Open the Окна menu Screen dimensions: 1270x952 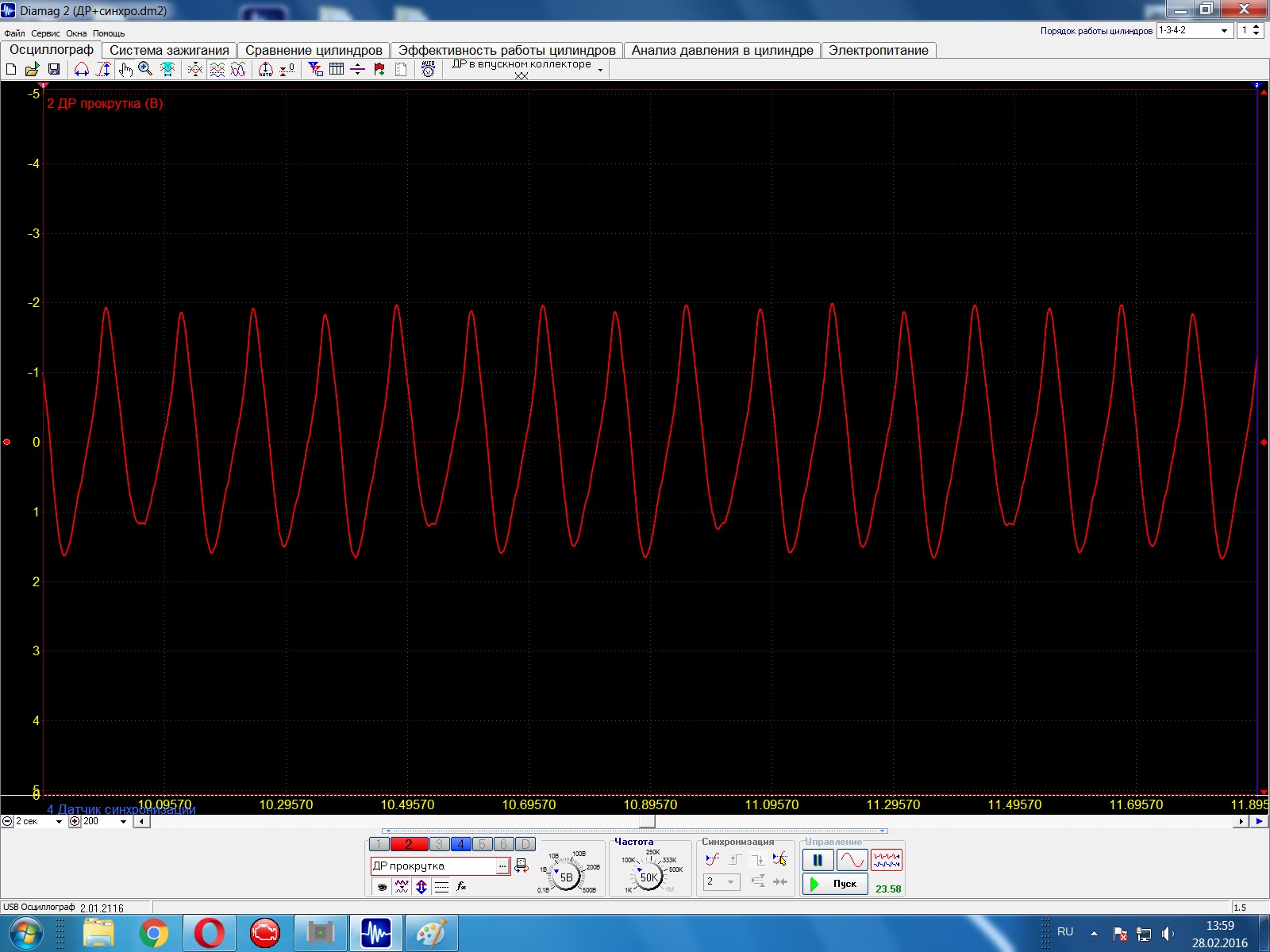click(x=76, y=33)
